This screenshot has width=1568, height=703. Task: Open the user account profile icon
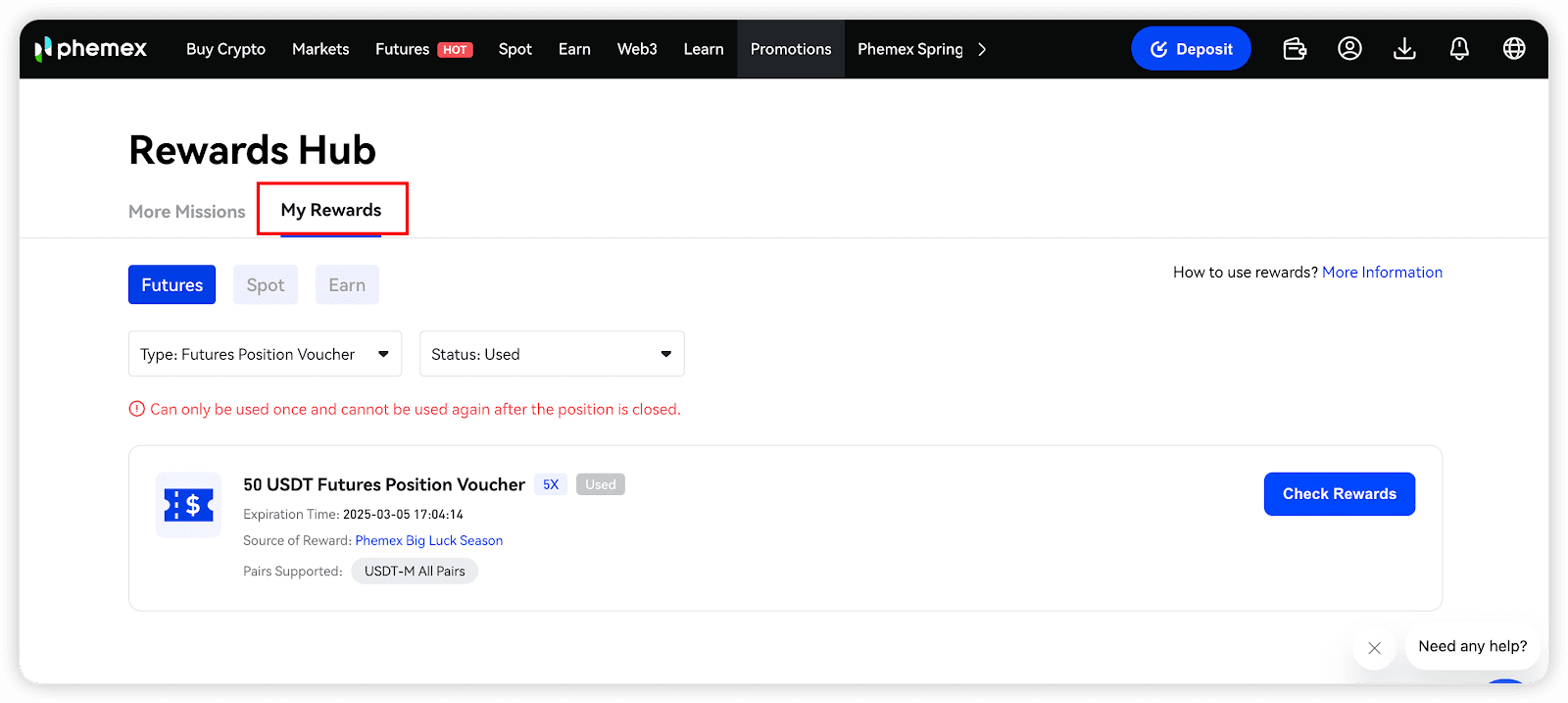click(x=1349, y=48)
